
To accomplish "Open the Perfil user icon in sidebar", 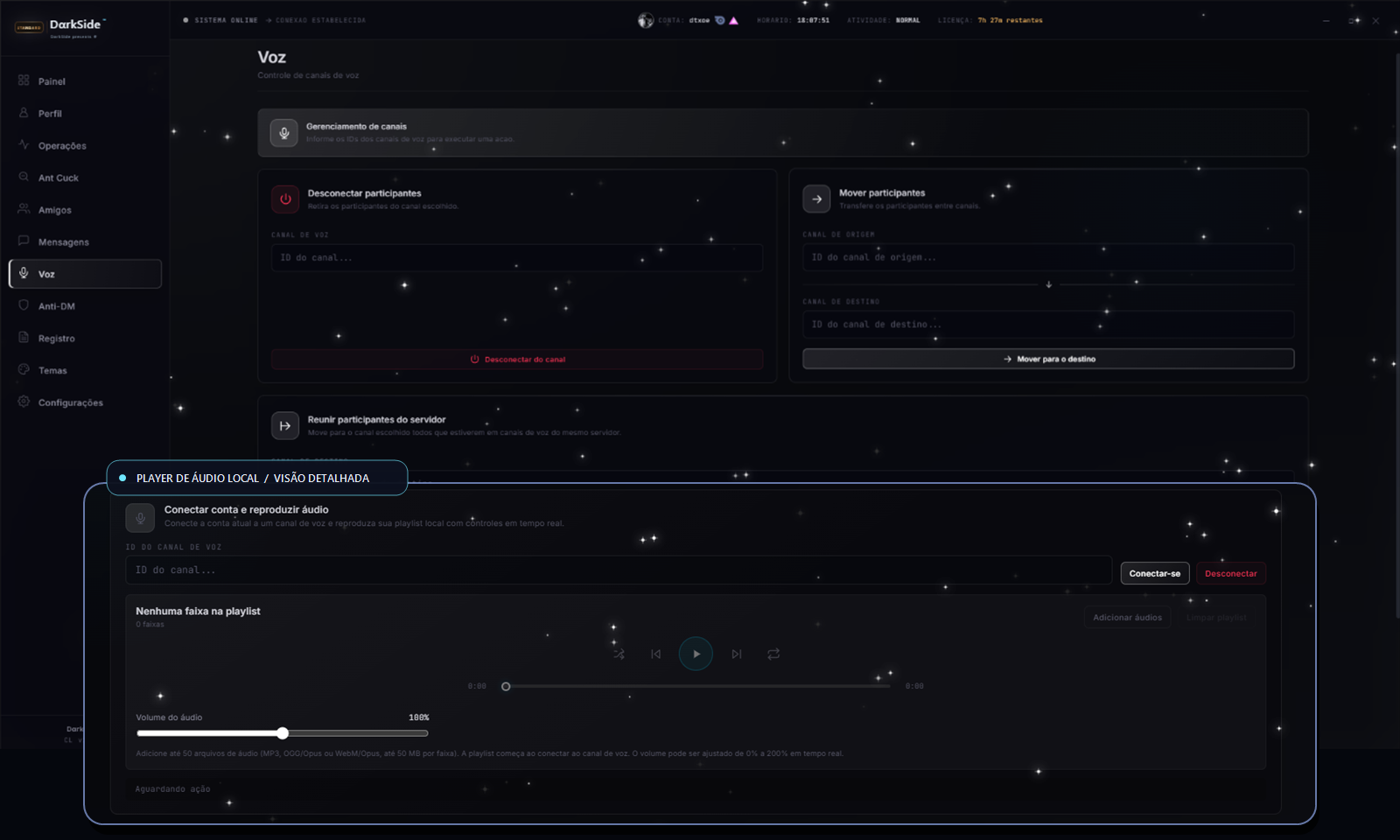I will tap(24, 113).
